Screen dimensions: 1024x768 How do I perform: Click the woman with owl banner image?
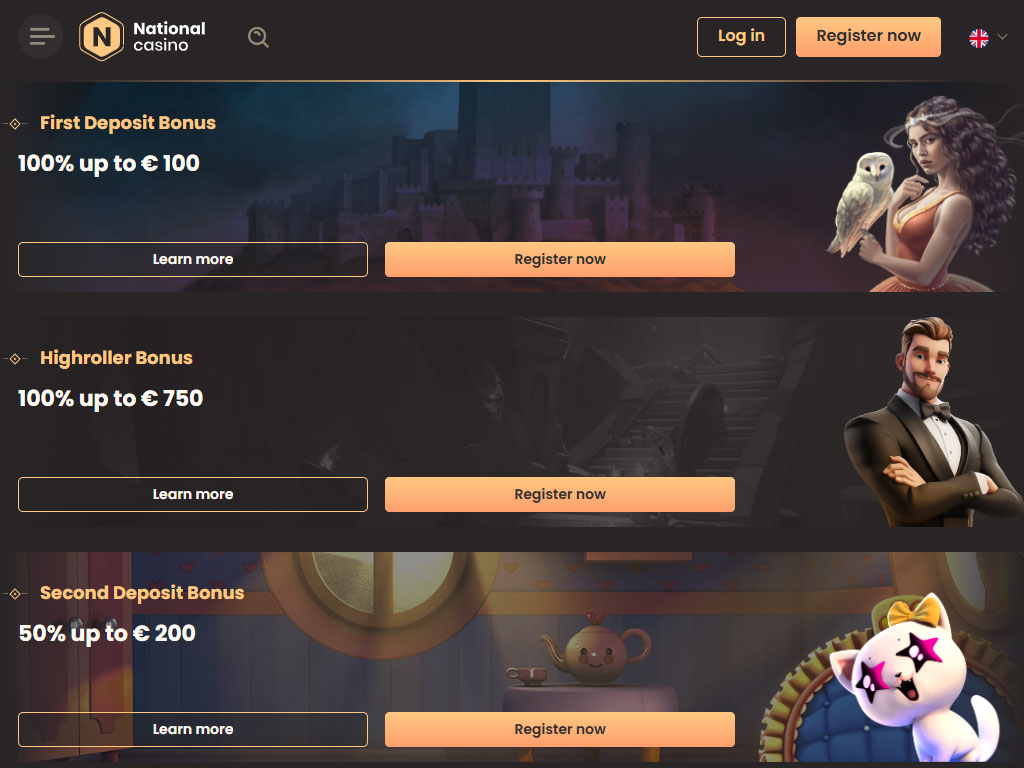pos(921,193)
